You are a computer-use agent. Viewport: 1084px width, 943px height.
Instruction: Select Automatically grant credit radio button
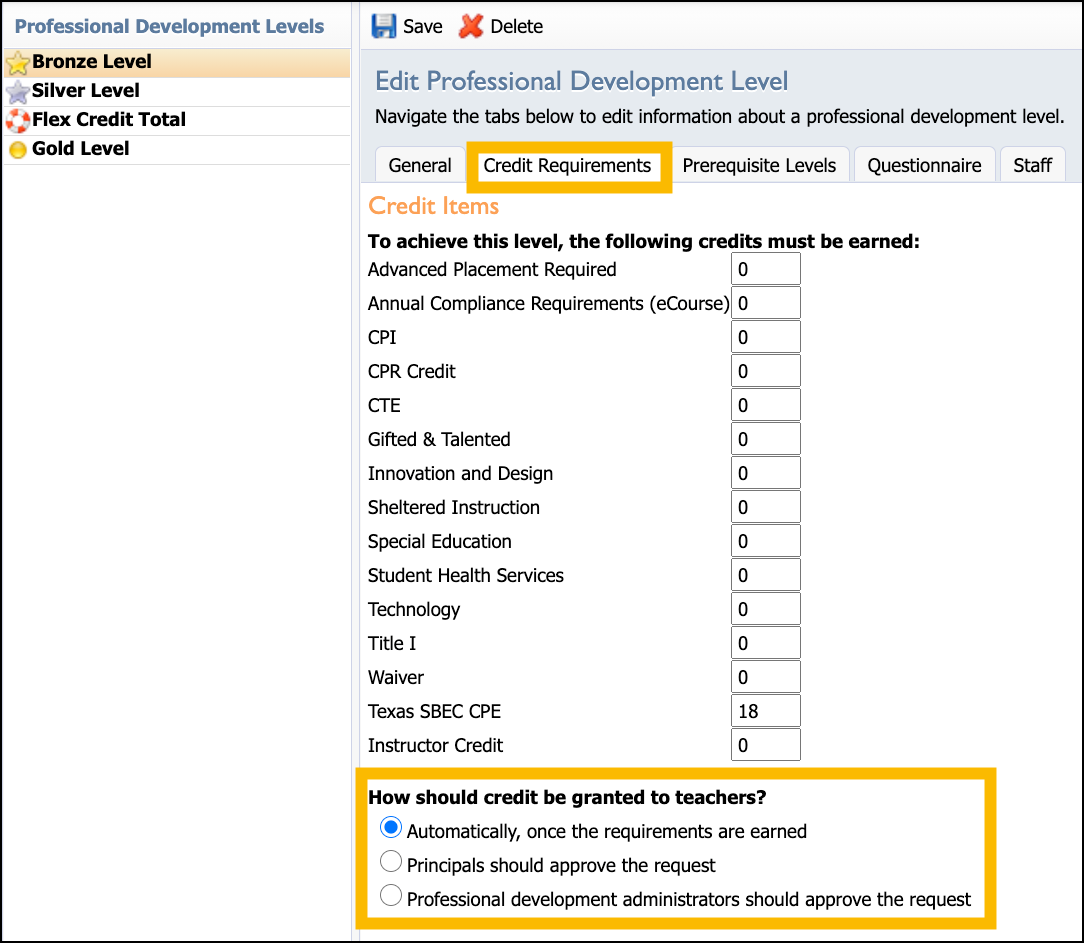click(x=391, y=828)
